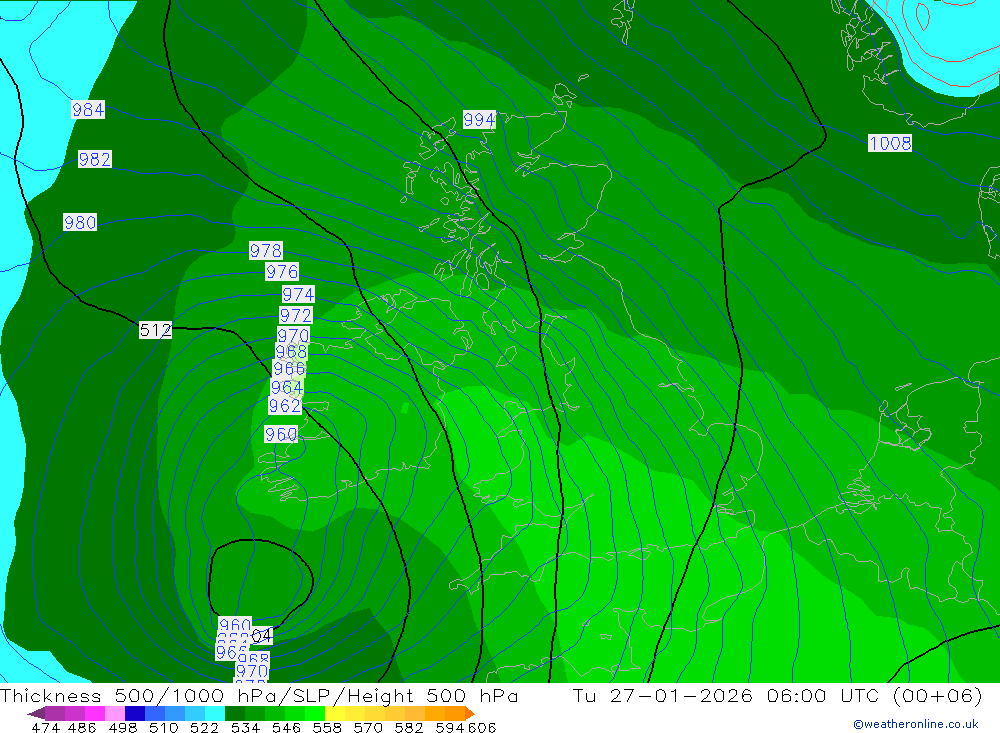Click the cyan legend swatch above 522
1000x733 pixels.
coord(215,713)
